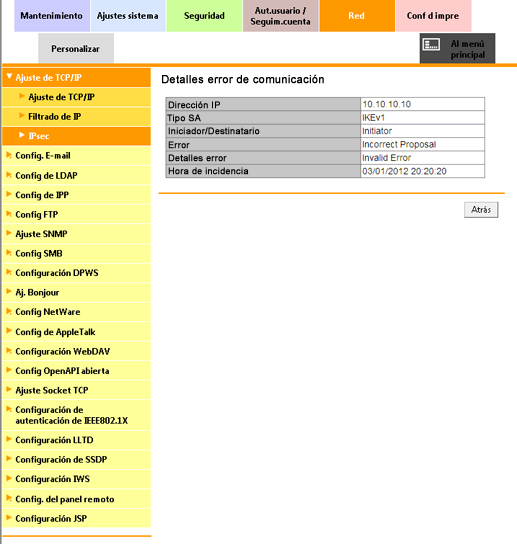Click the arrow beside Aj. Bonjour
517x544 pixels.
(9, 291)
